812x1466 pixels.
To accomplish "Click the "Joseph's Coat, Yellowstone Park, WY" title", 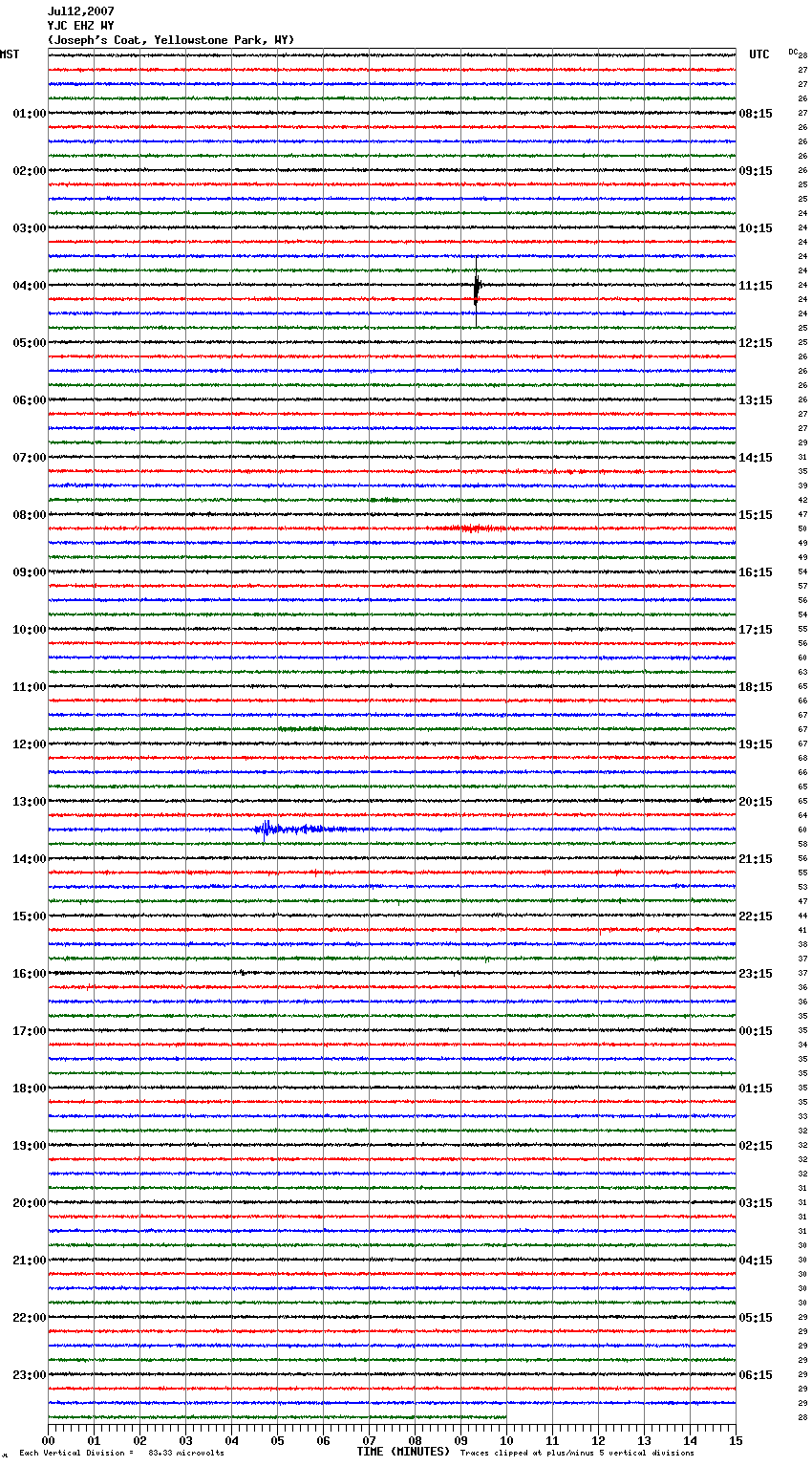I will pyautogui.click(x=171, y=40).
